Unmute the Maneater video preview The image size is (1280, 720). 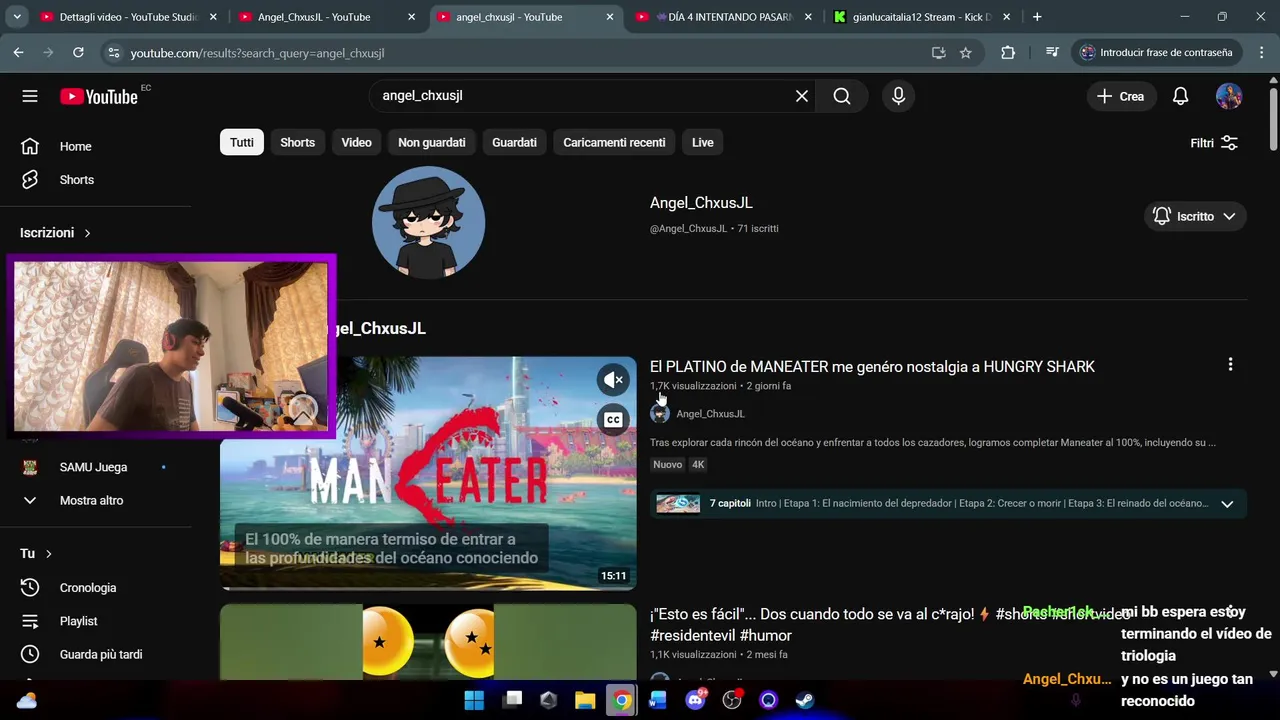coord(613,380)
